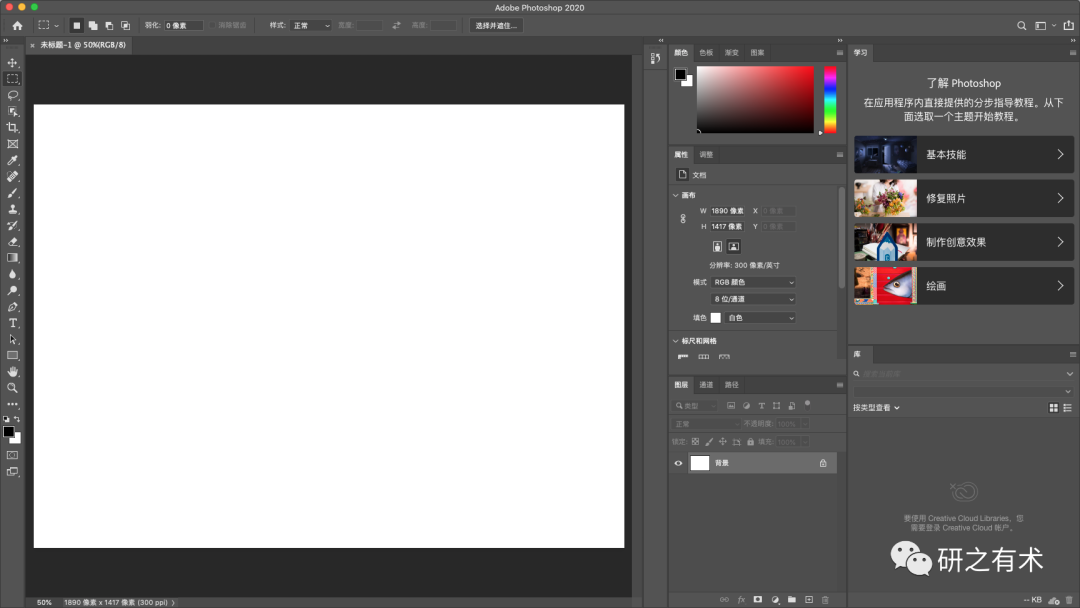Image resolution: width=1080 pixels, height=608 pixels.
Task: Open the 样式 style dropdown
Action: click(310, 25)
